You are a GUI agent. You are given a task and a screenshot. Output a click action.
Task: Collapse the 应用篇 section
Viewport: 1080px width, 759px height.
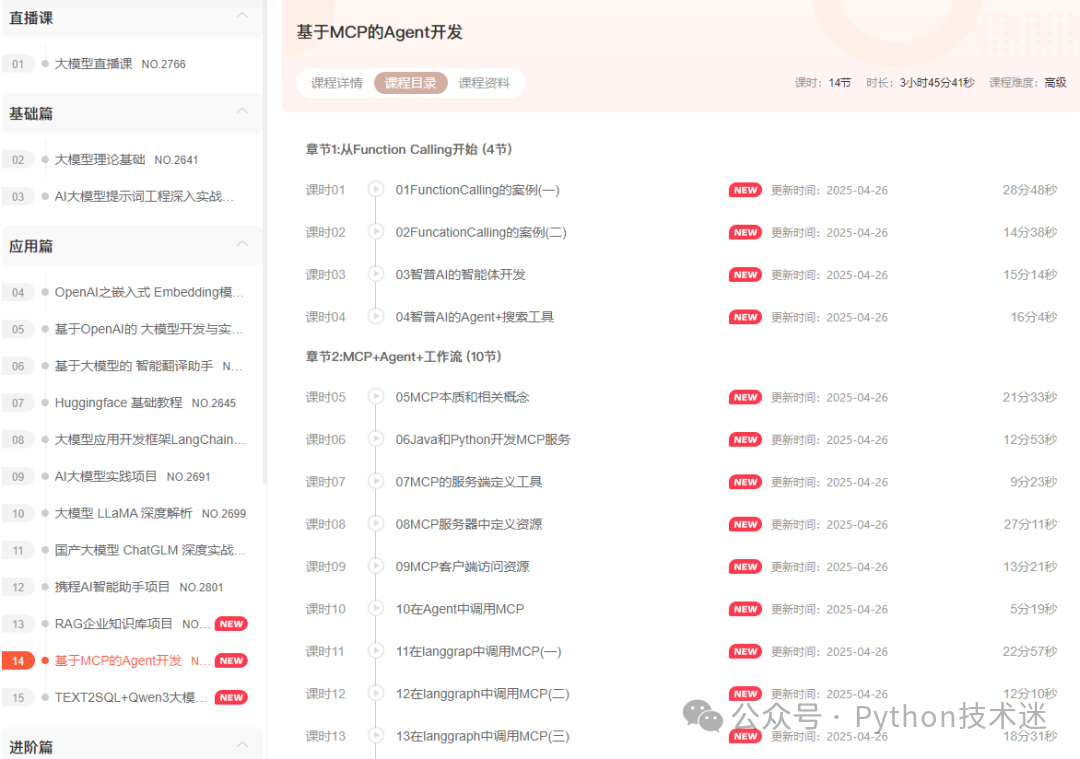click(x=242, y=244)
